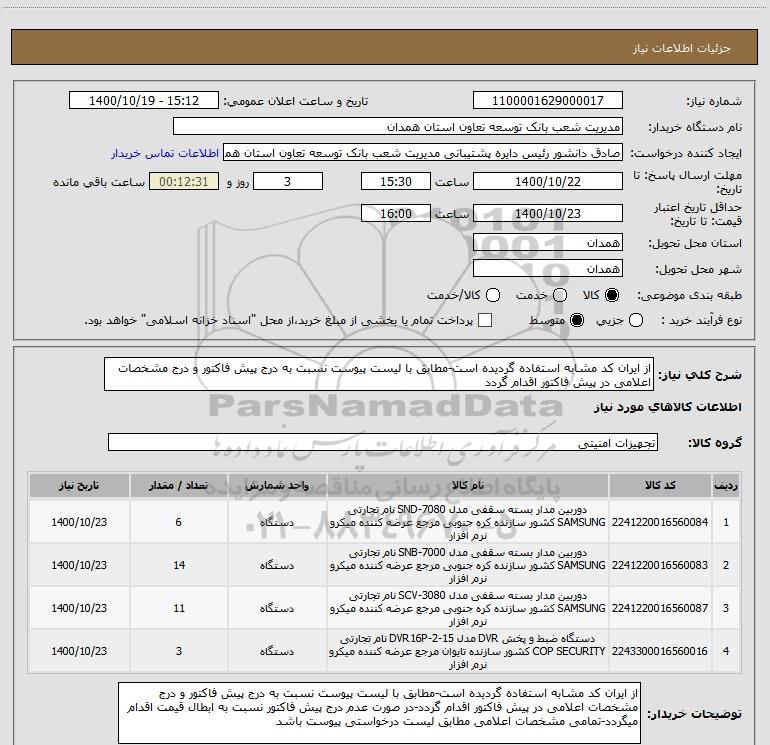Click price validity time 16:00
770x745 pixels.
(396, 214)
